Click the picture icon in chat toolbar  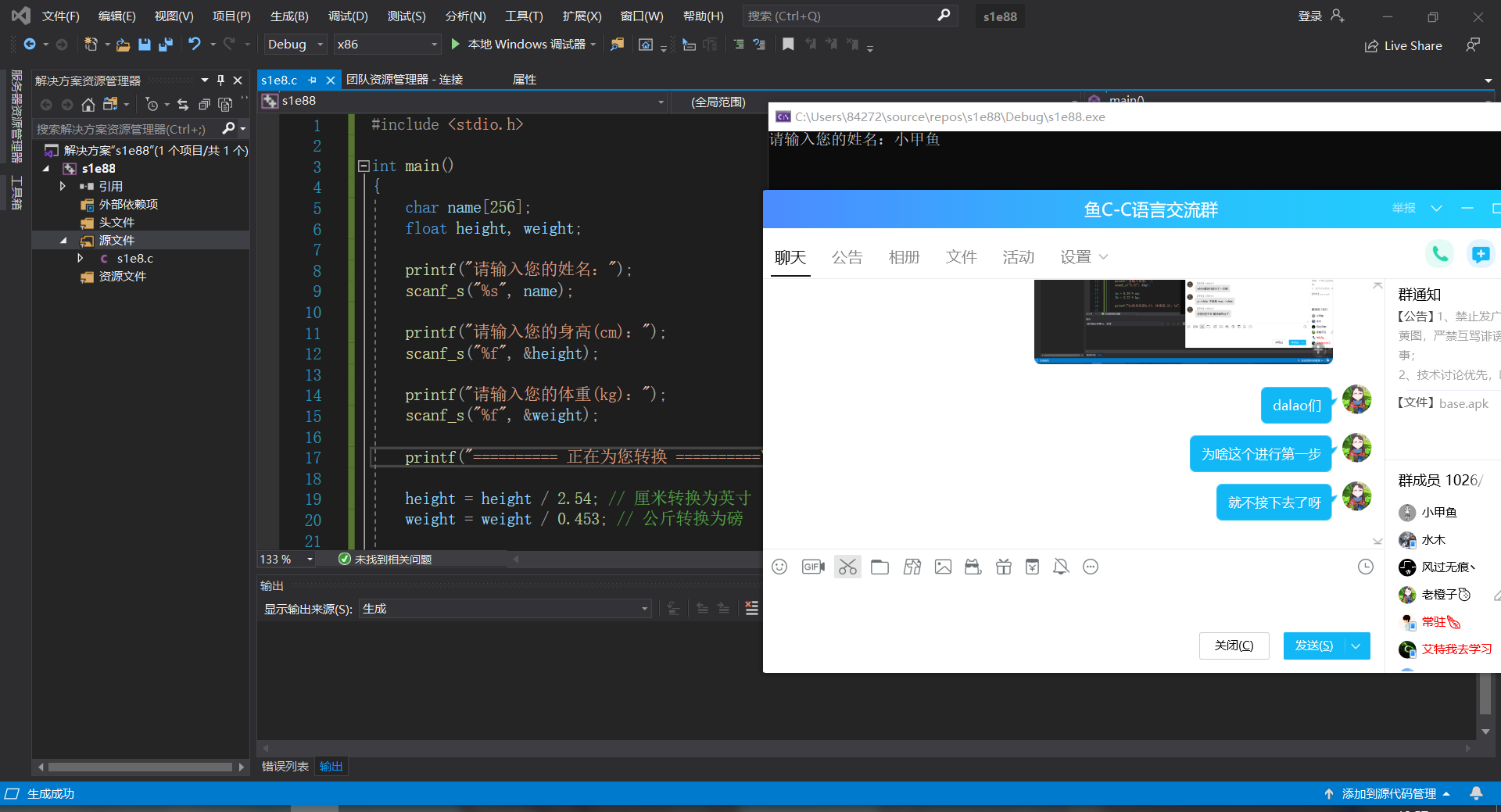pos(943,567)
